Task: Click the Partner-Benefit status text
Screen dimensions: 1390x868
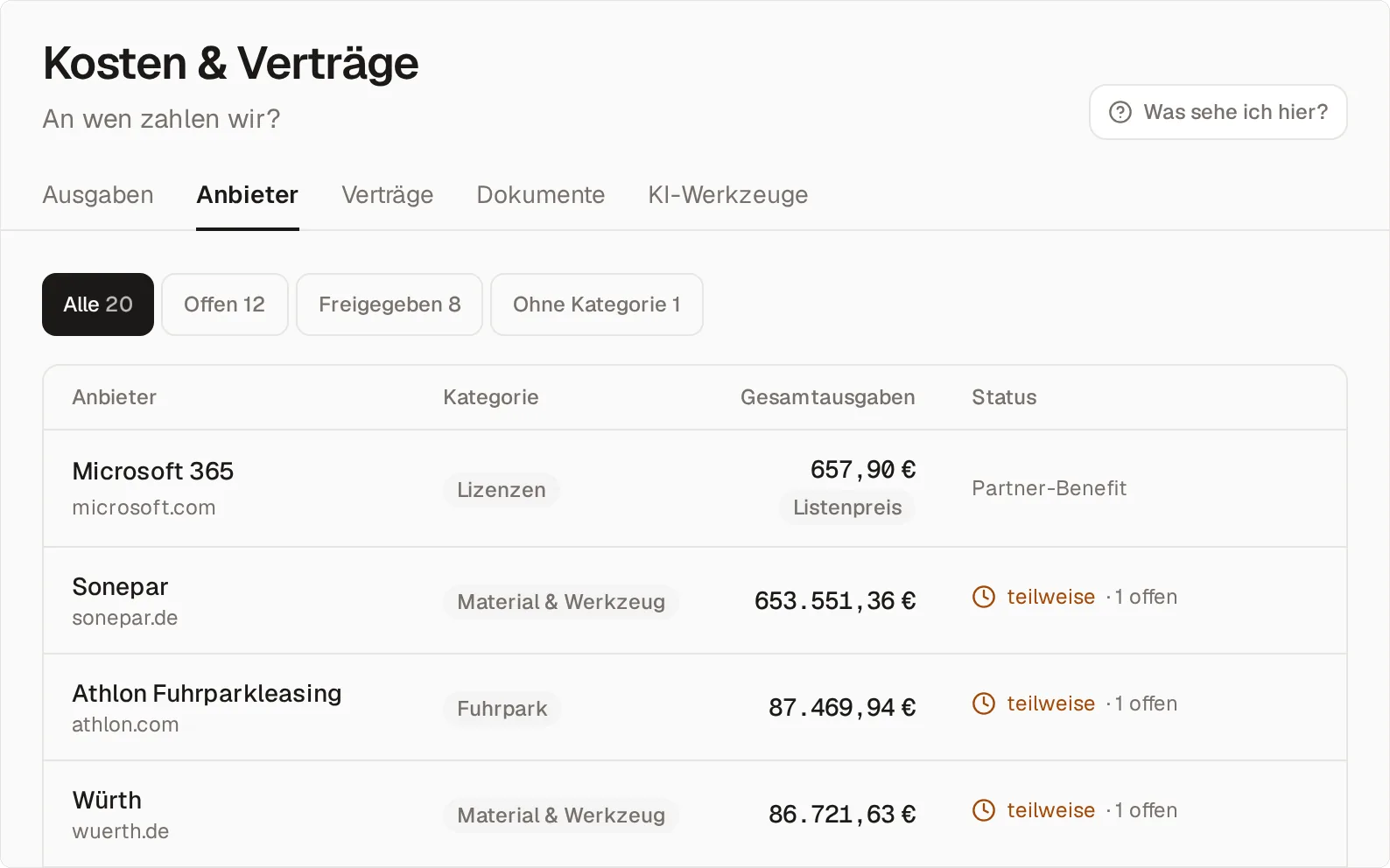Action: click(1050, 488)
